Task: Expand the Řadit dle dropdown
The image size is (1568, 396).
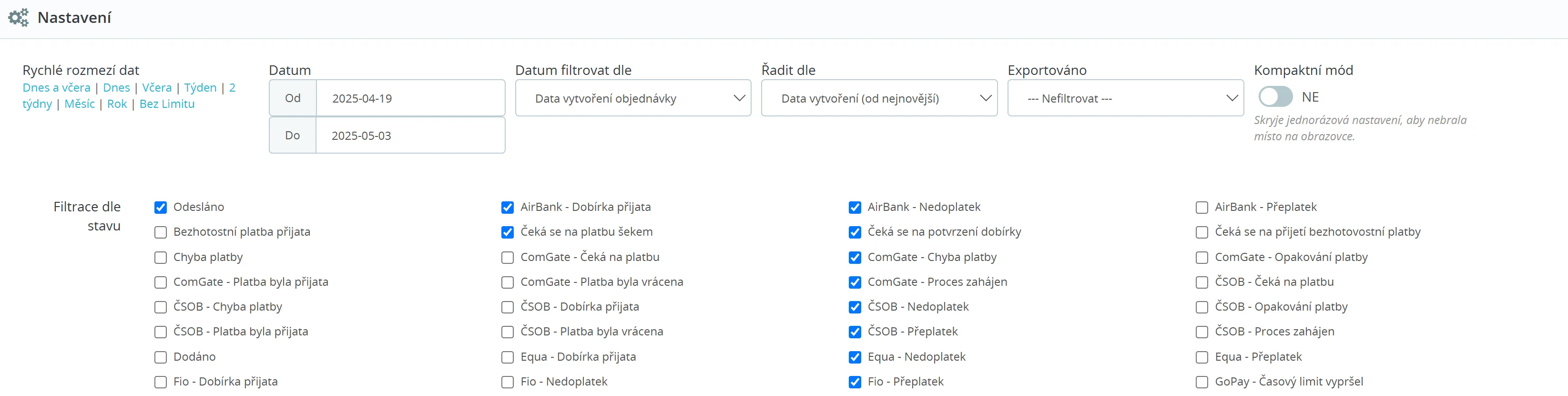Action: 878,98
